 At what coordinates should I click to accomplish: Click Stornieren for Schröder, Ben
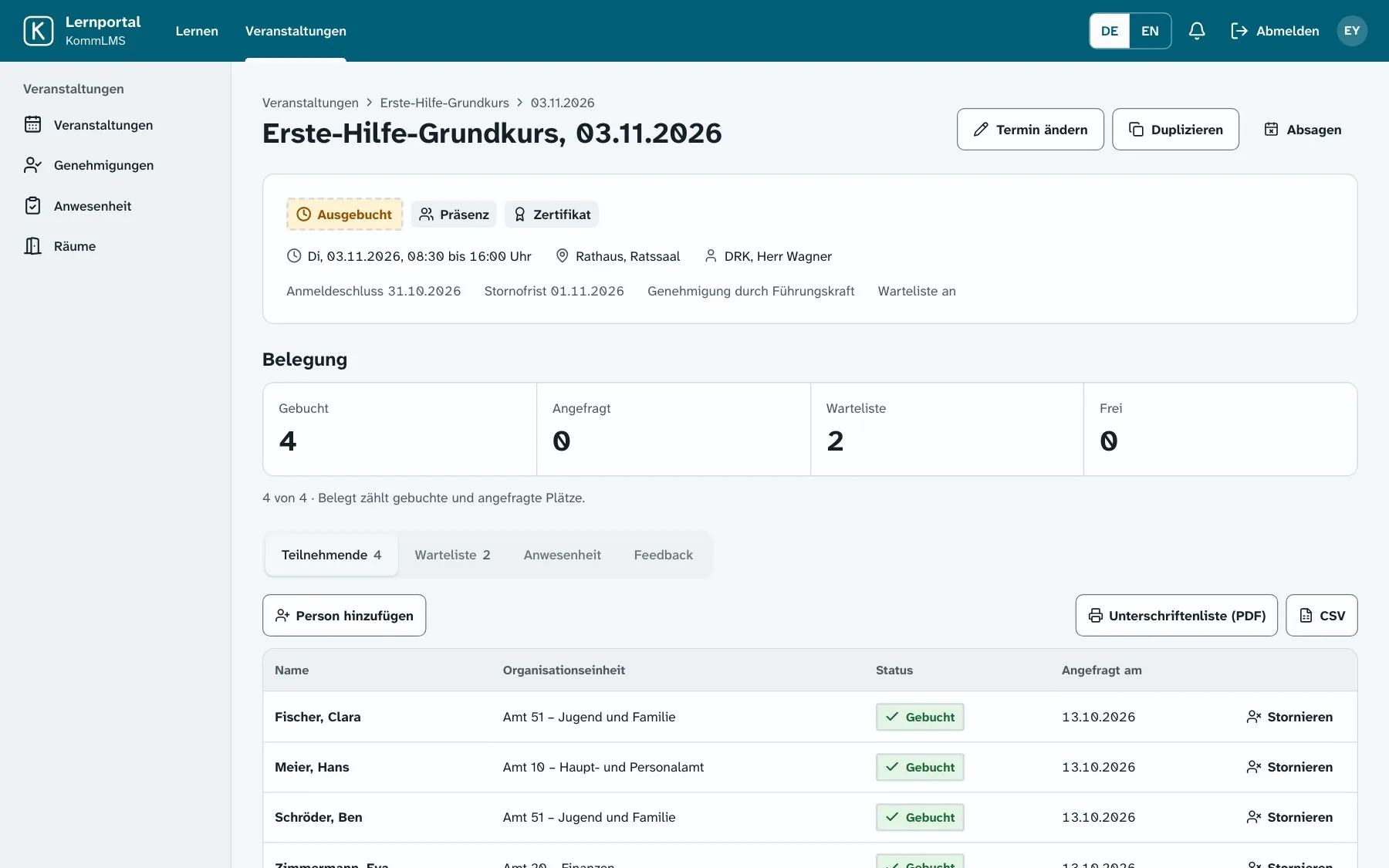(1289, 817)
